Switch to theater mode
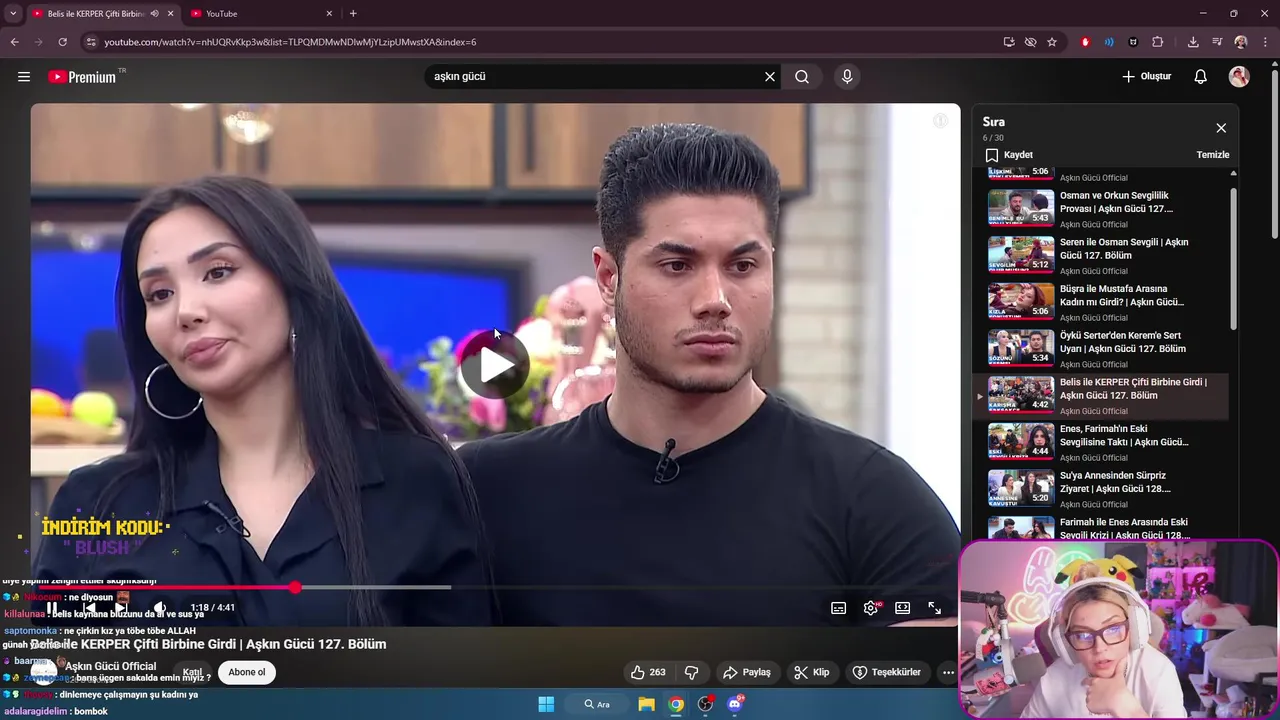Viewport: 1280px width, 720px height. point(902,608)
